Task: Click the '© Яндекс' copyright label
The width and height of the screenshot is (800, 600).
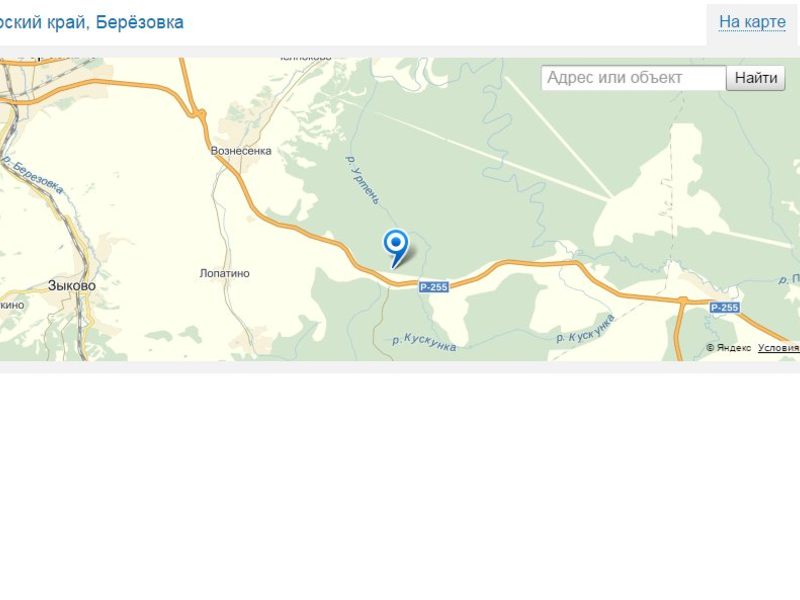Action: click(x=729, y=347)
